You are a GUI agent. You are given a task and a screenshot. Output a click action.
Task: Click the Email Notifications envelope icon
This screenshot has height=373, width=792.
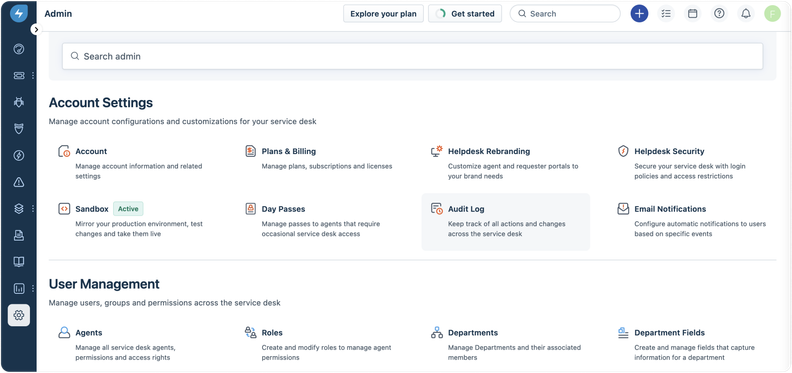point(623,209)
